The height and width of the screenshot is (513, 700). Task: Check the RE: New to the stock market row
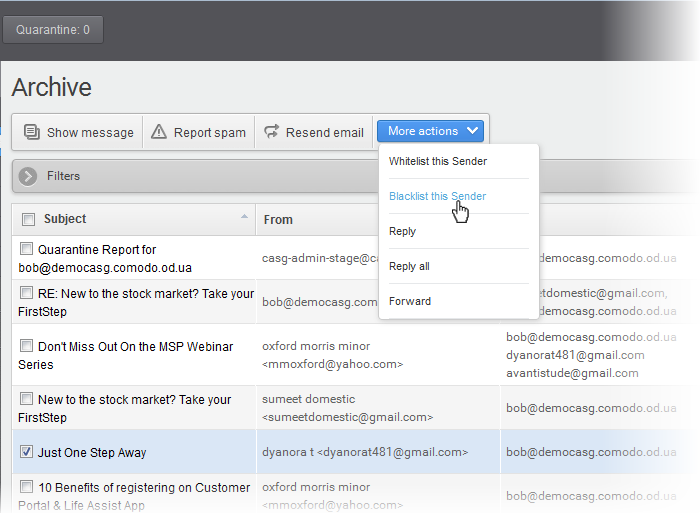click(26, 293)
